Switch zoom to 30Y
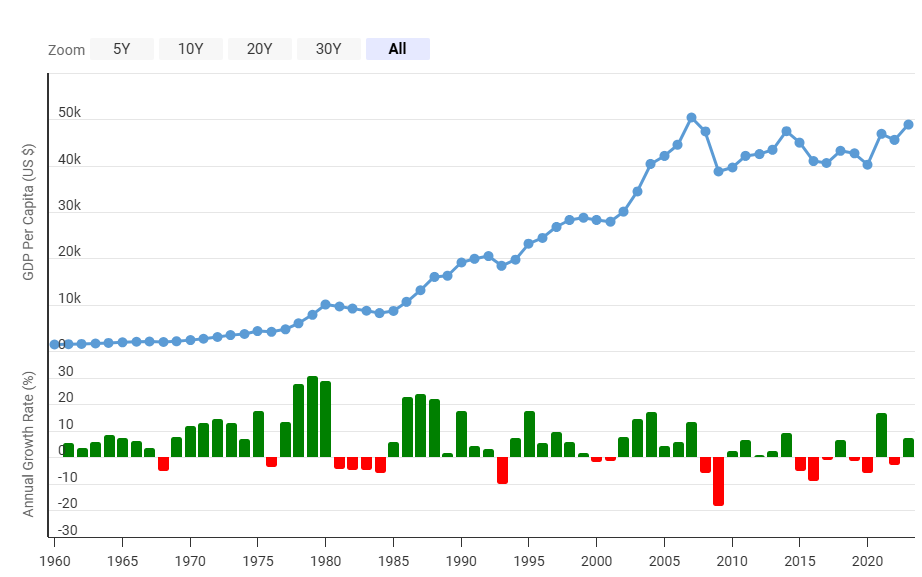 (x=328, y=49)
